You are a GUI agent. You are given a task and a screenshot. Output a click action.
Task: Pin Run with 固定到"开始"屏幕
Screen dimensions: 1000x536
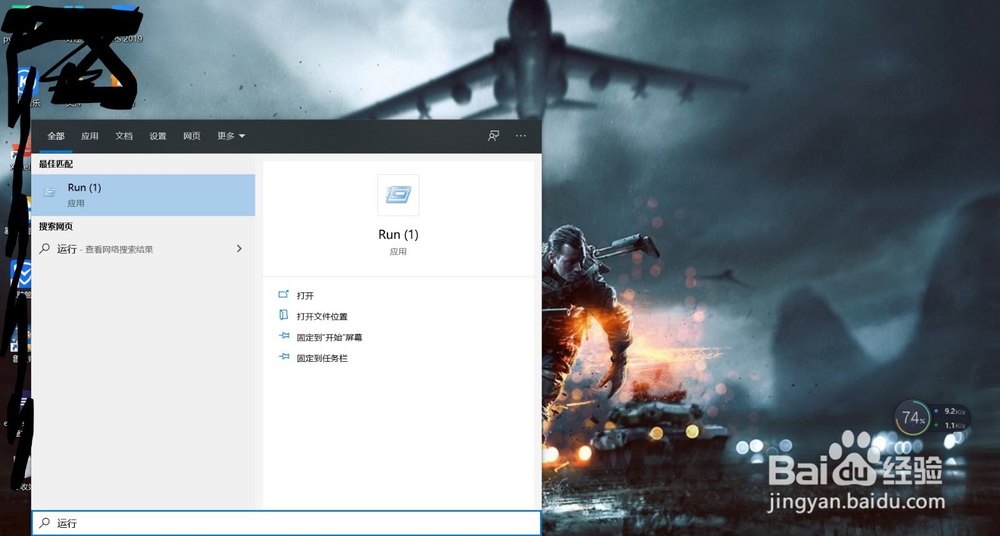coord(329,338)
